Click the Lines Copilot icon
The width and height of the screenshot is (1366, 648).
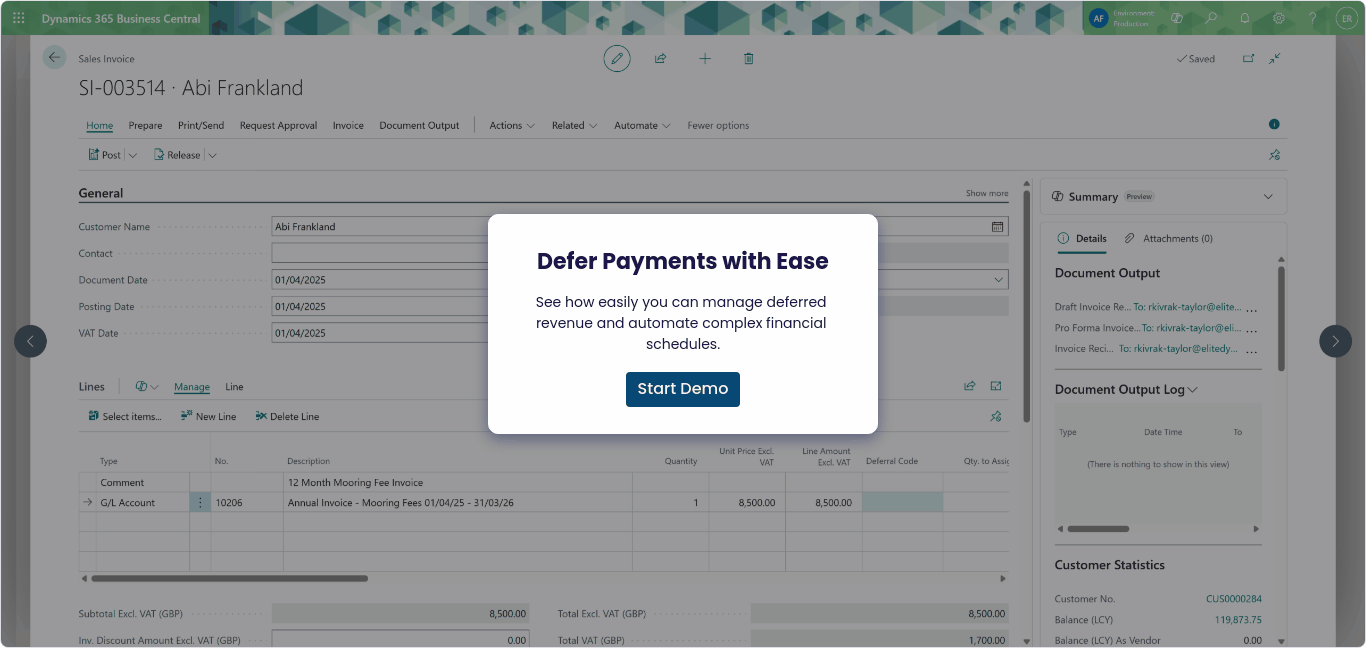pos(142,387)
